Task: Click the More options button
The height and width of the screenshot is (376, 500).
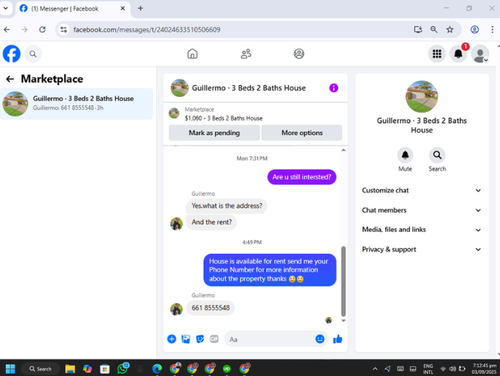Action: click(x=302, y=133)
